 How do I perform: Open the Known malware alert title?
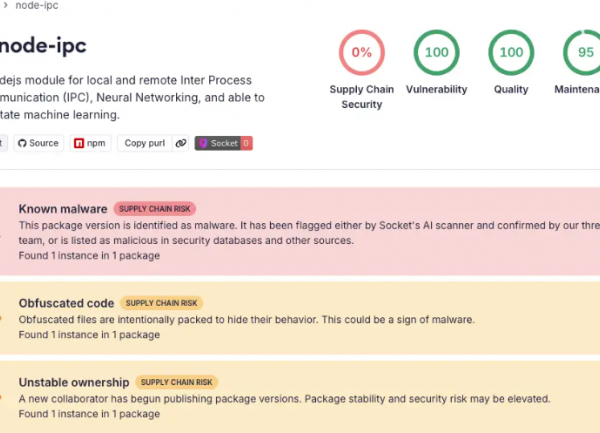pyautogui.click(x=63, y=209)
